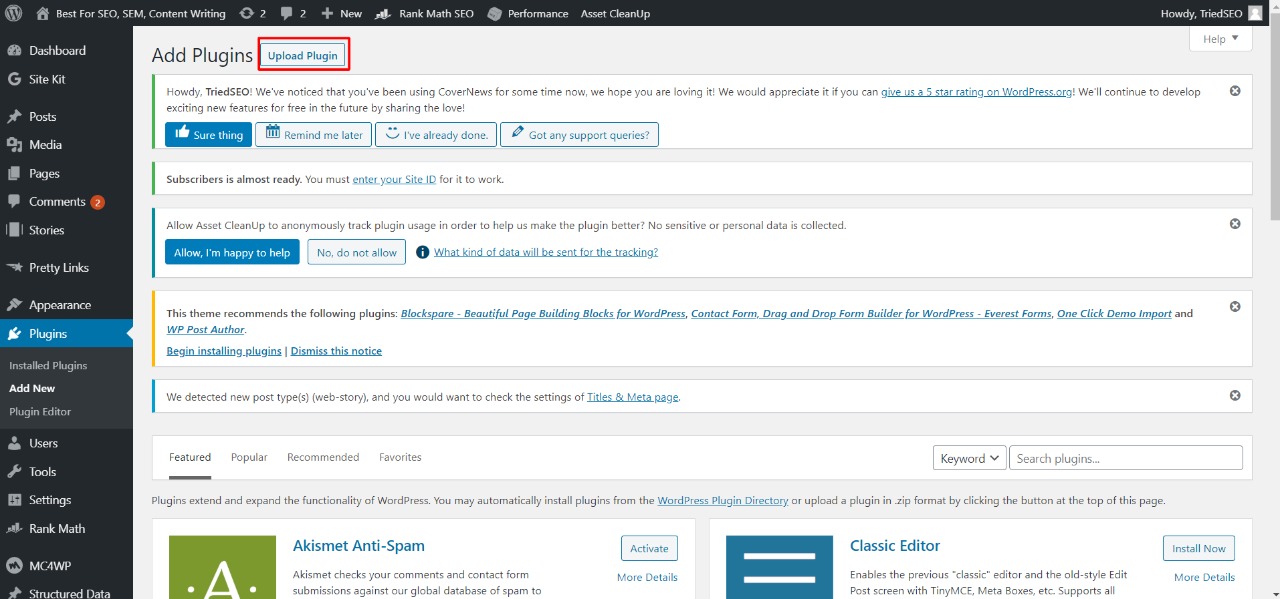Click the plus New icon in admin bar
1280x599 pixels.
coord(328,14)
